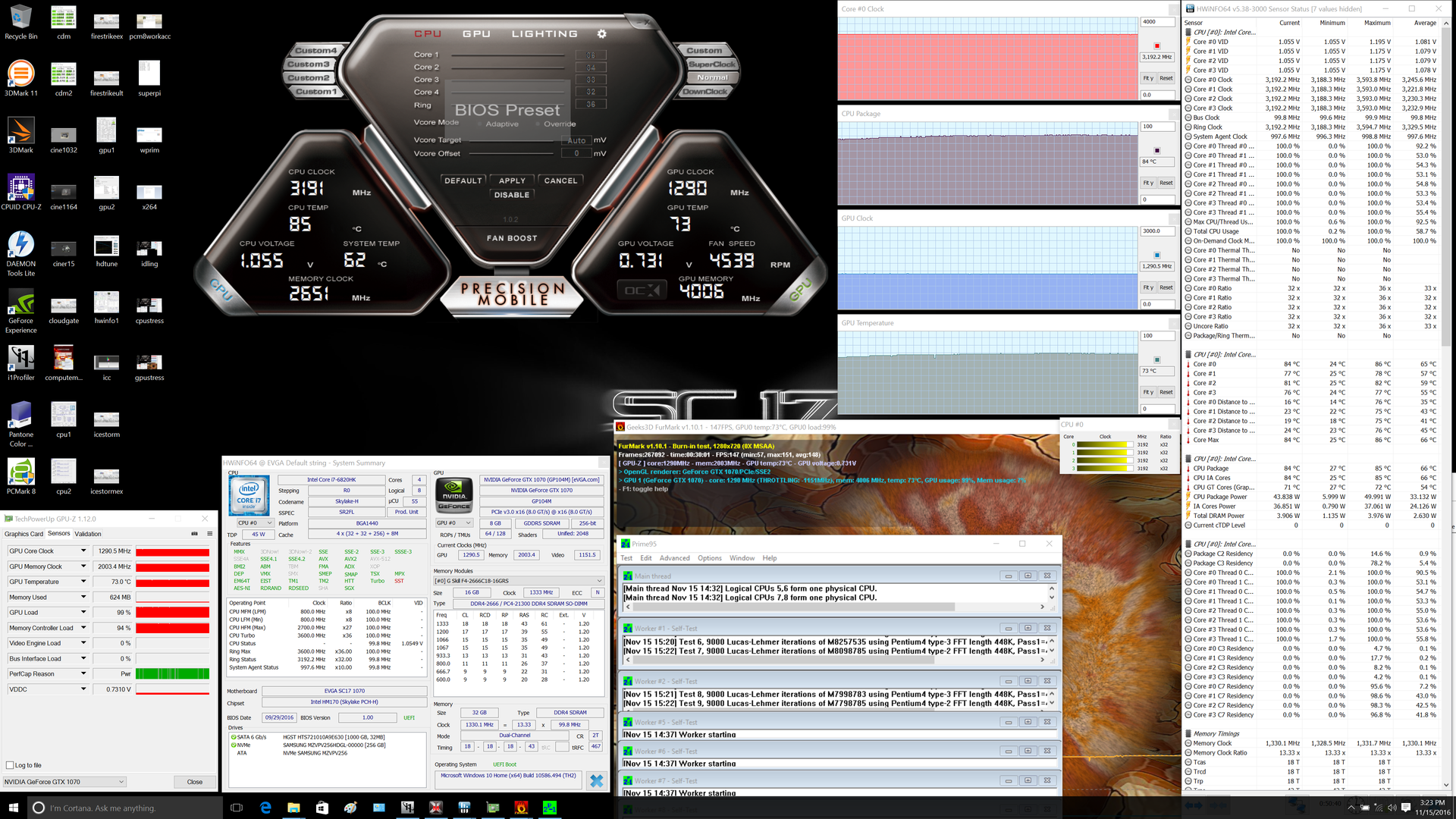Open the CPU #0 selector in HWiNFO summary
The height and width of the screenshot is (819, 1456).
(x=255, y=523)
